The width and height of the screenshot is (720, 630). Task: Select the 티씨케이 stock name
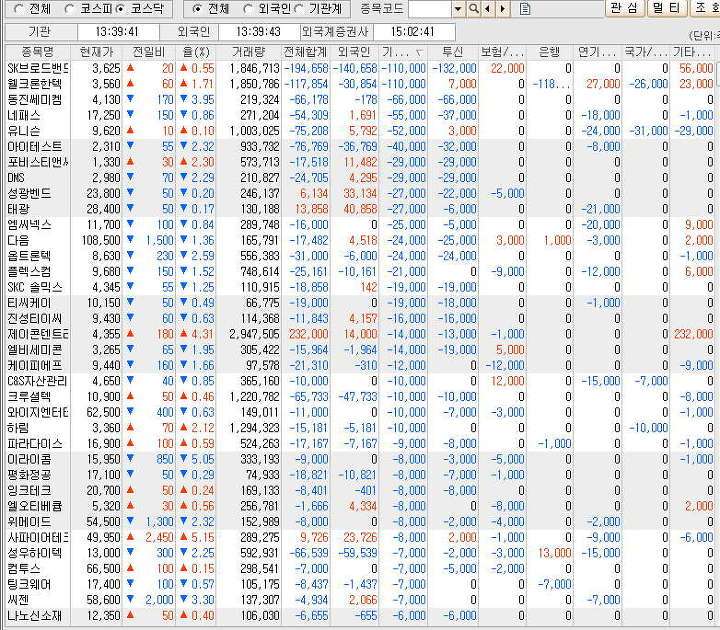(29, 303)
